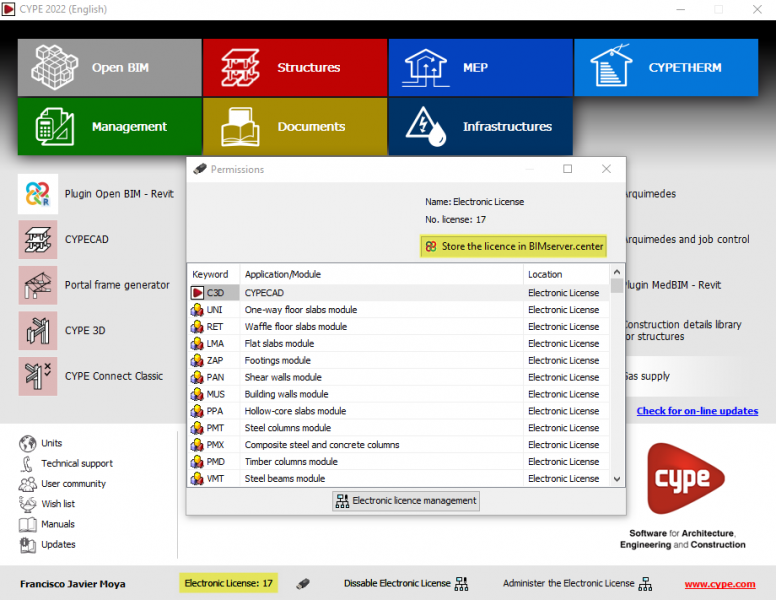776x600 pixels.
Task: Click the Disable Electronic License network icon
Action: 461,583
